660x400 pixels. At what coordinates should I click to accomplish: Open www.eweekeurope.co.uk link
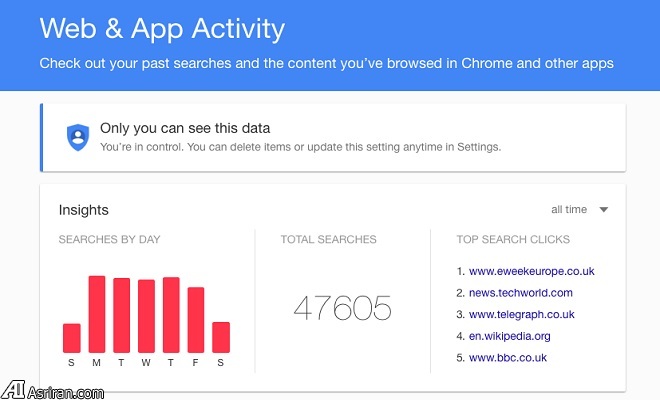click(532, 270)
